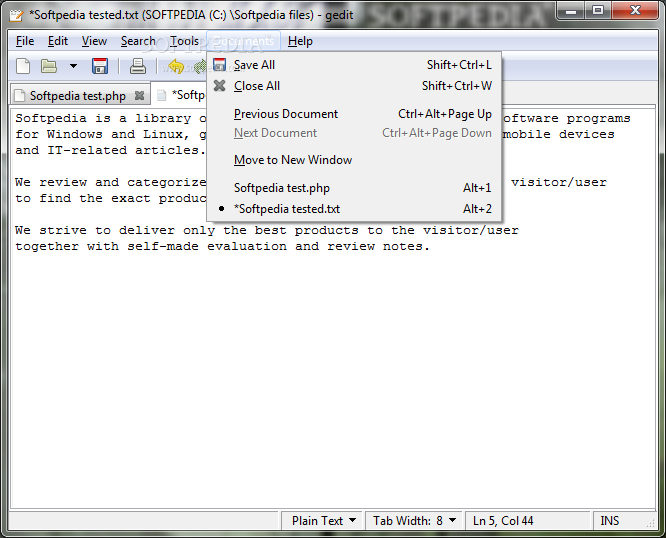Open the View menu

click(94, 41)
